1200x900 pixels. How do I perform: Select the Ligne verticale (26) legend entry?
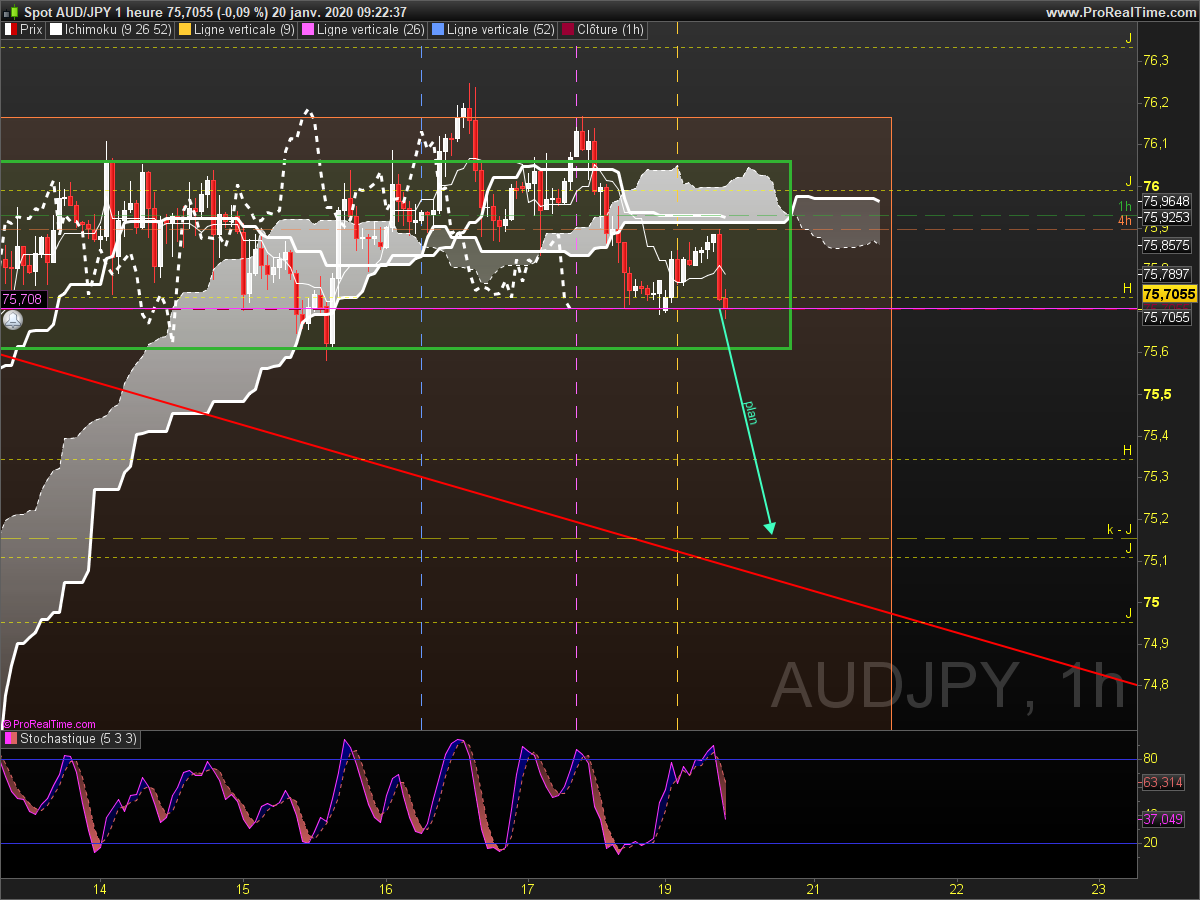(371, 30)
